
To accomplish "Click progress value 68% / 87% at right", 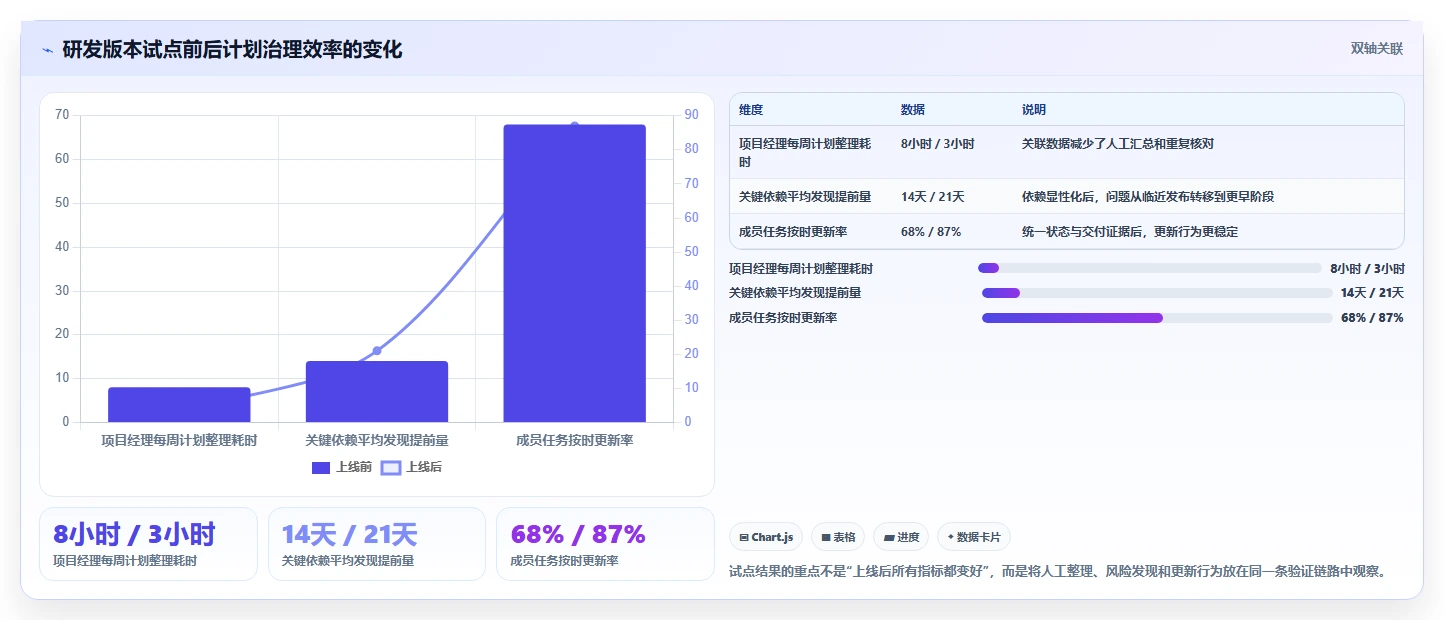I will tap(1372, 318).
